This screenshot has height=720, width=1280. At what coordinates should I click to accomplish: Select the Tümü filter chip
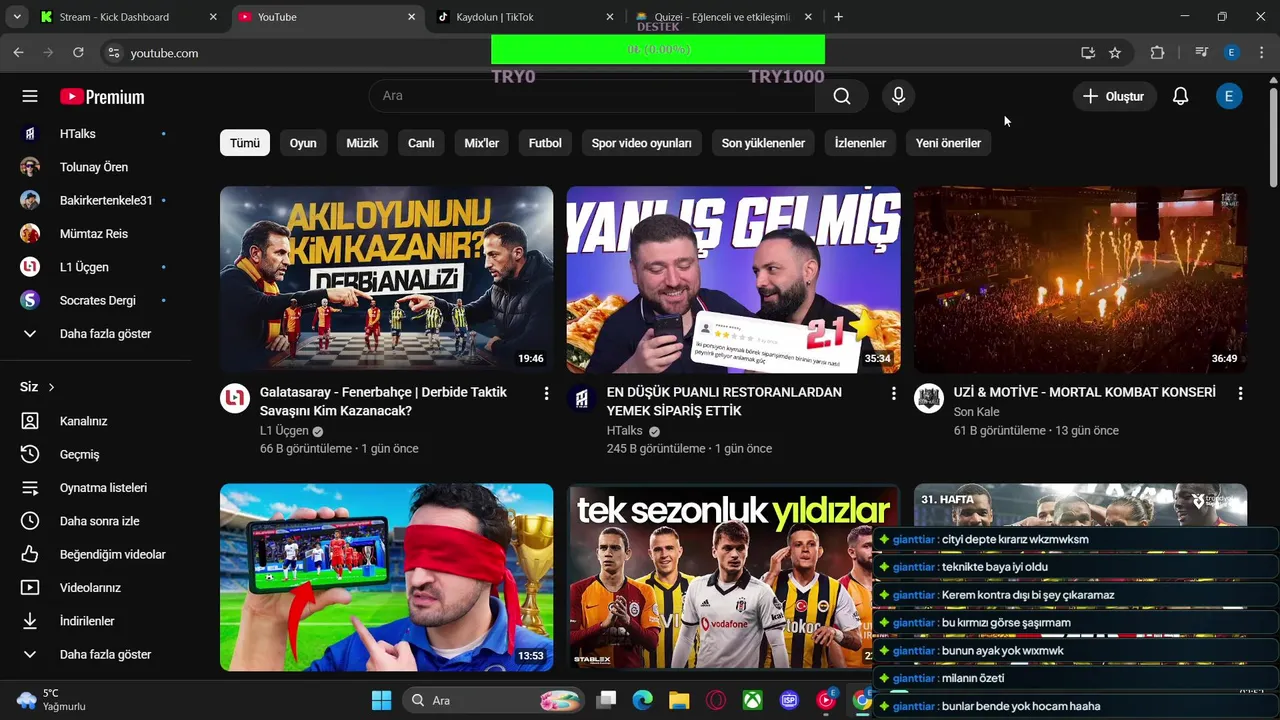pyautogui.click(x=245, y=143)
